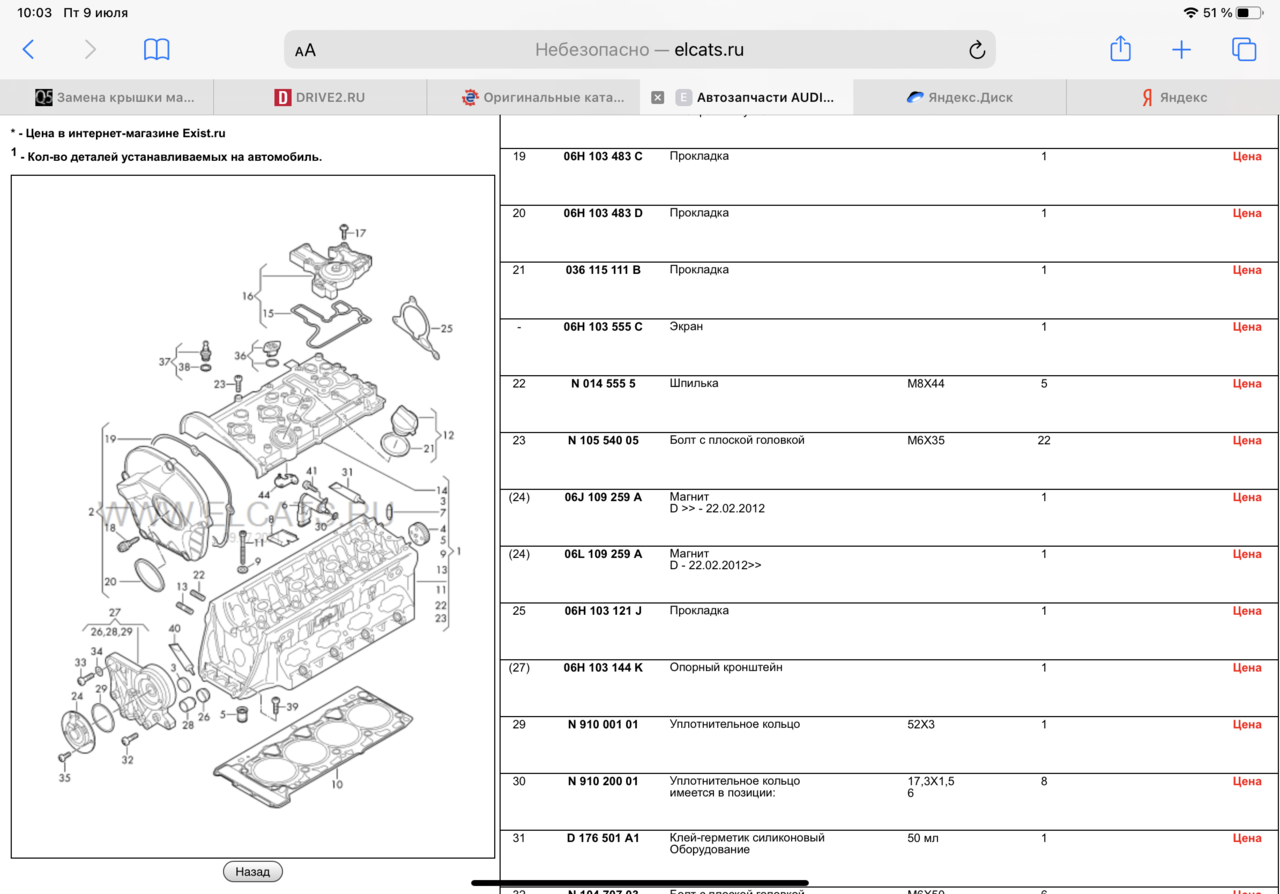Image resolution: width=1280 pixels, height=894 pixels.
Task: Show the tab overview icon
Action: click(1243, 50)
